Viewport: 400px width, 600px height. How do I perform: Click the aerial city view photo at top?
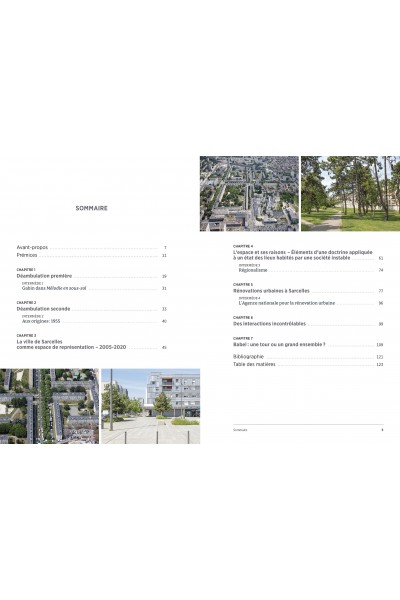pos(249,194)
